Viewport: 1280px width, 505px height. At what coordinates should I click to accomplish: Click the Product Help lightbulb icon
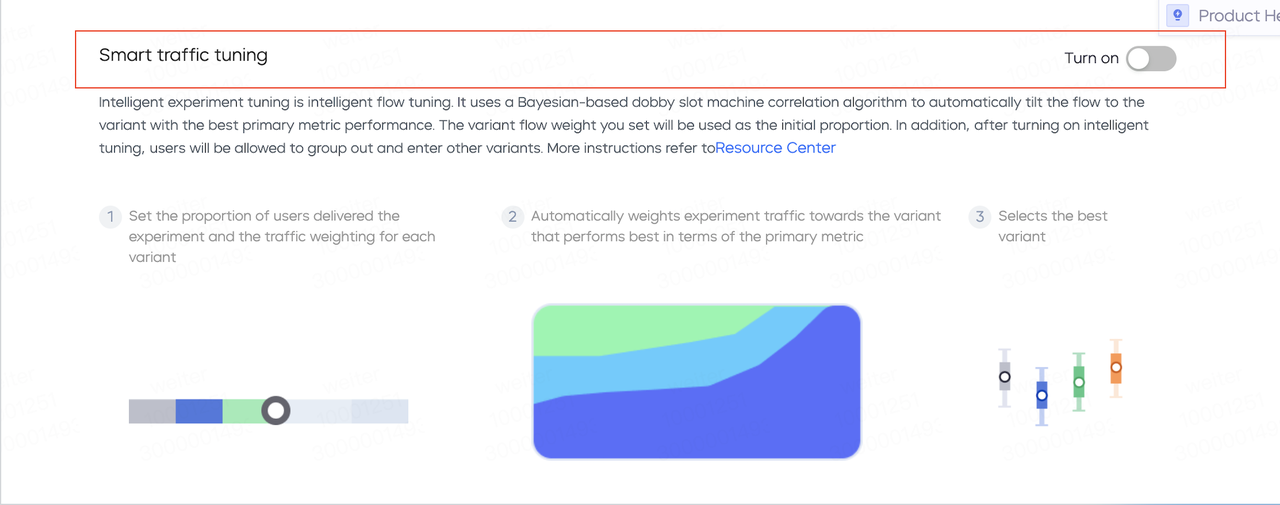point(1178,15)
